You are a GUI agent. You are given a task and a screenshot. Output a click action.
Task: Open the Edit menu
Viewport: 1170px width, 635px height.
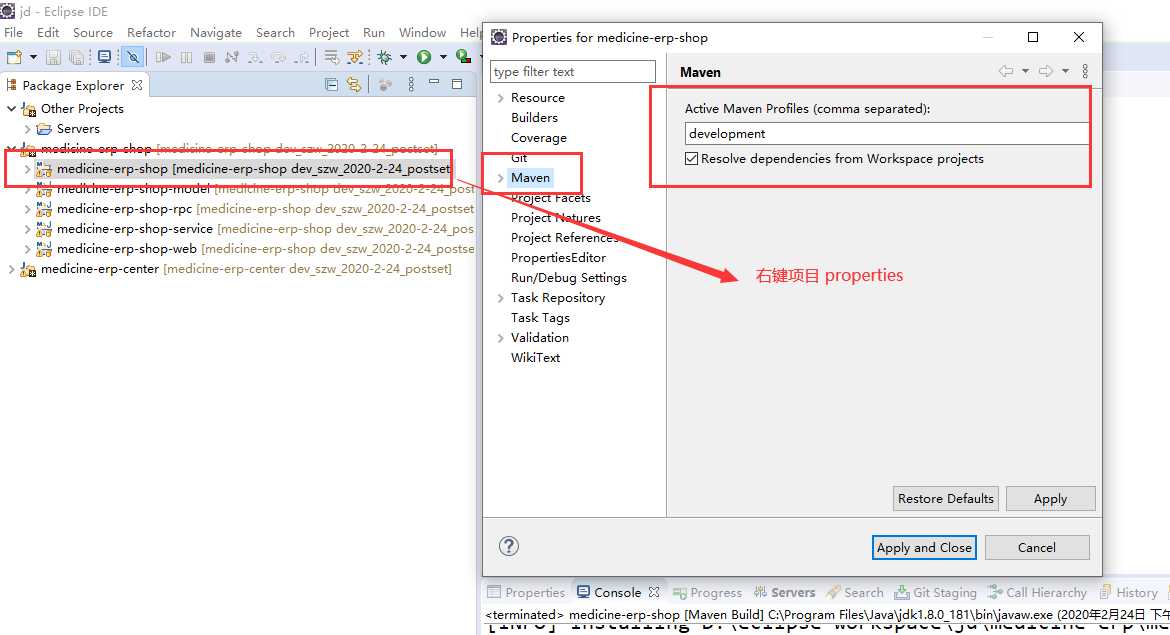point(48,32)
